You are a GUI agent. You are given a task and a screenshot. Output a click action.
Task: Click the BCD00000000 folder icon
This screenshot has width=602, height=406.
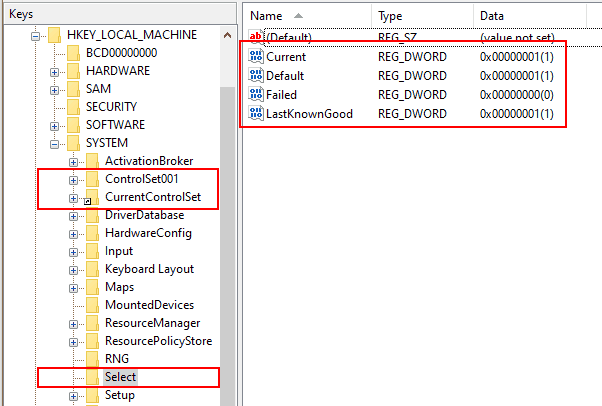click(73, 53)
